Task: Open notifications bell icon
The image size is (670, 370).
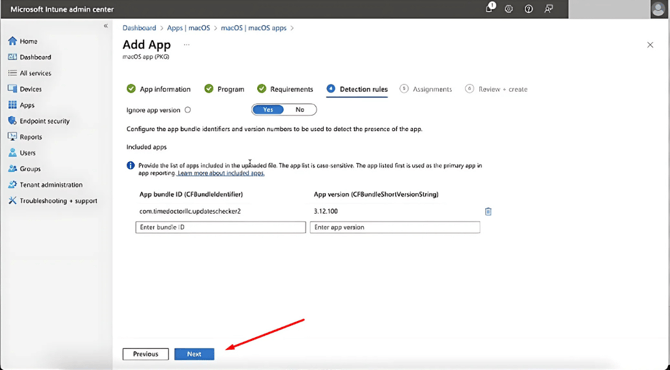Action: click(490, 8)
